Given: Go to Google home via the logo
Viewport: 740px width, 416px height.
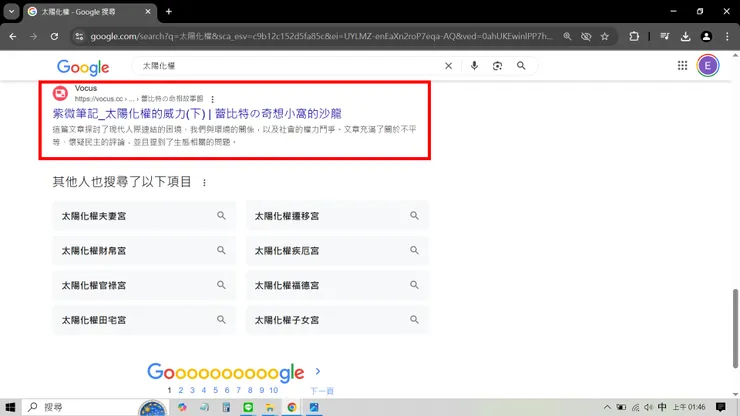Looking at the screenshot, I should click(83, 67).
